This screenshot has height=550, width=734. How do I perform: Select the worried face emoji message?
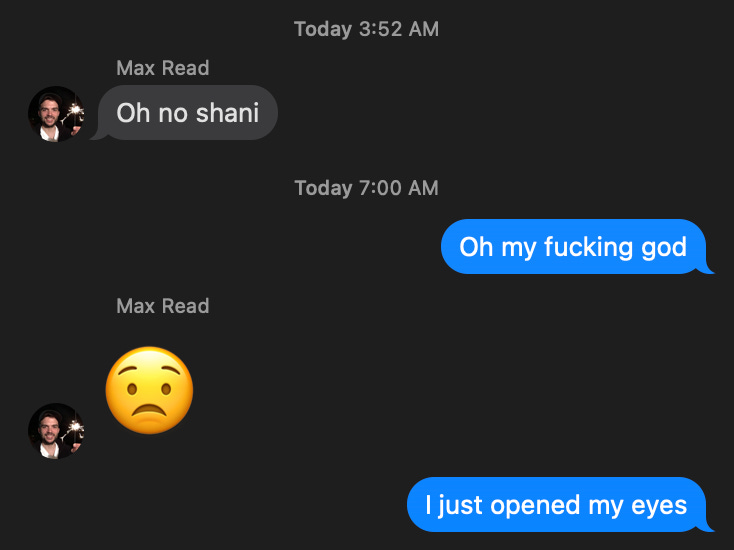coord(149,390)
